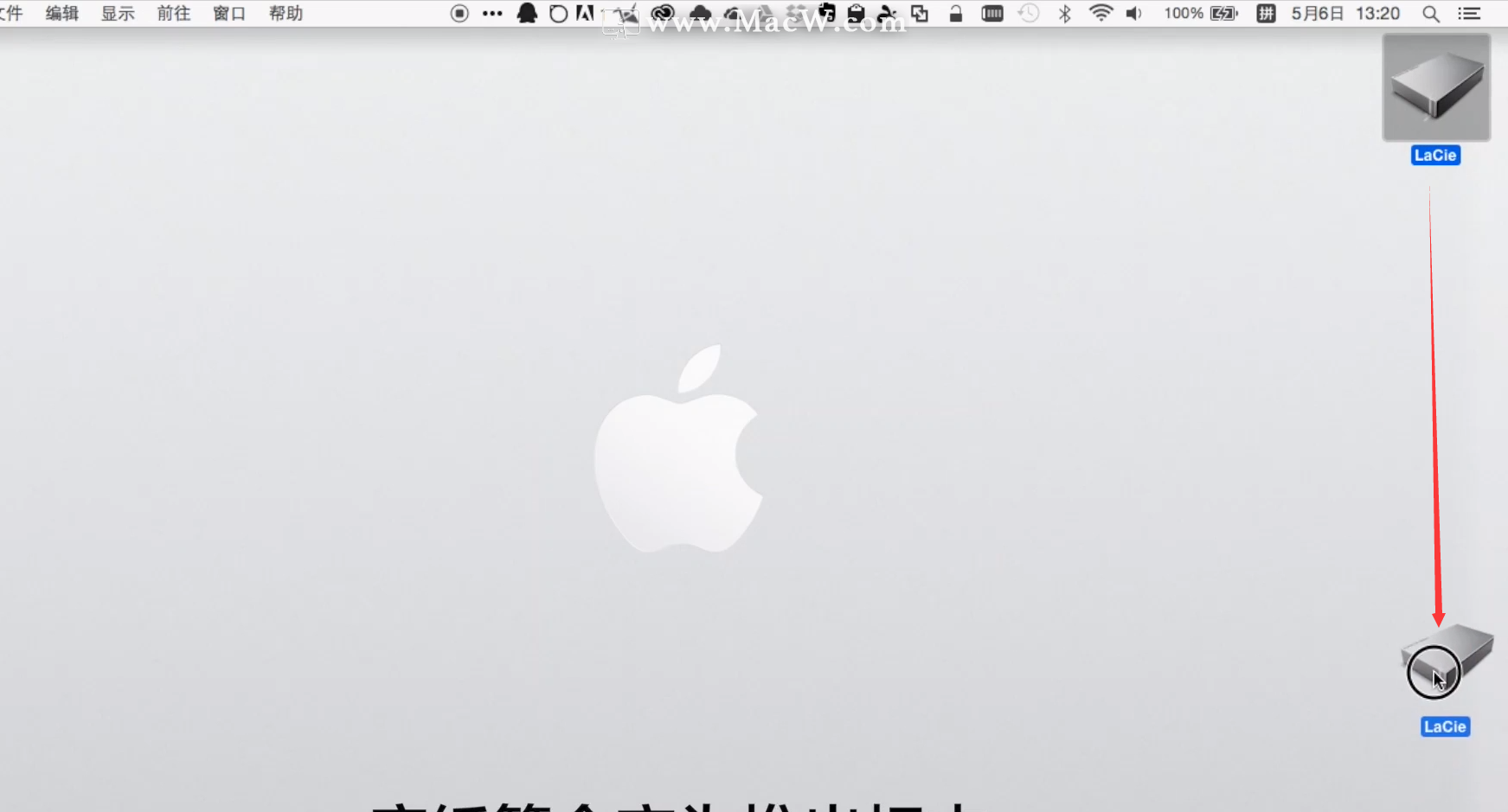Open the Notification Center list icon
Screen dimensions: 1508x812
1469,13
